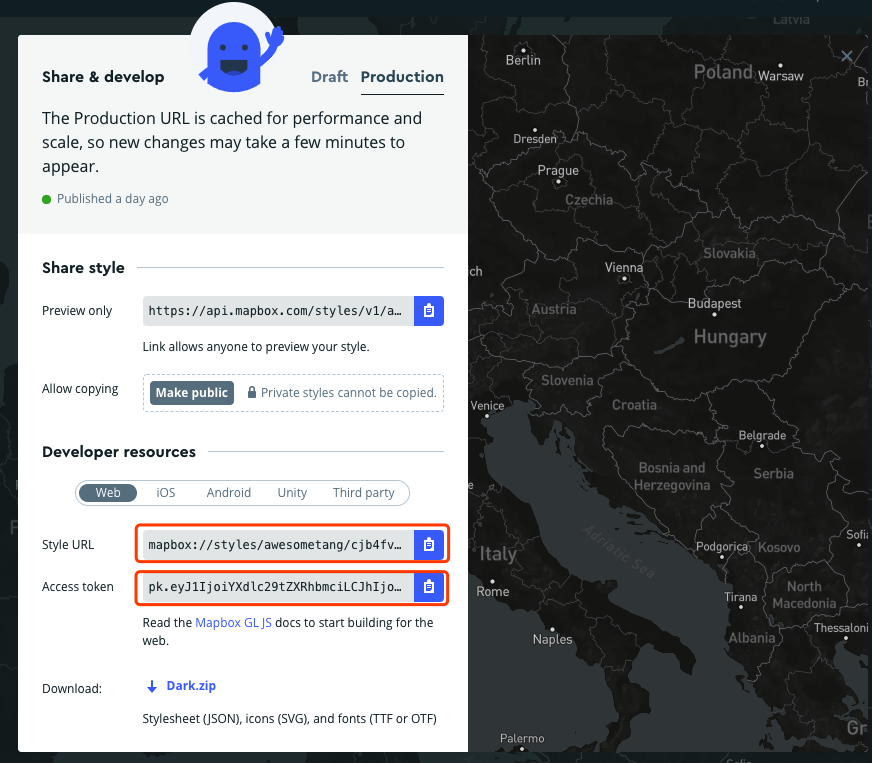Click the Hungary label on the map
This screenshot has height=763, width=872.
(730, 336)
